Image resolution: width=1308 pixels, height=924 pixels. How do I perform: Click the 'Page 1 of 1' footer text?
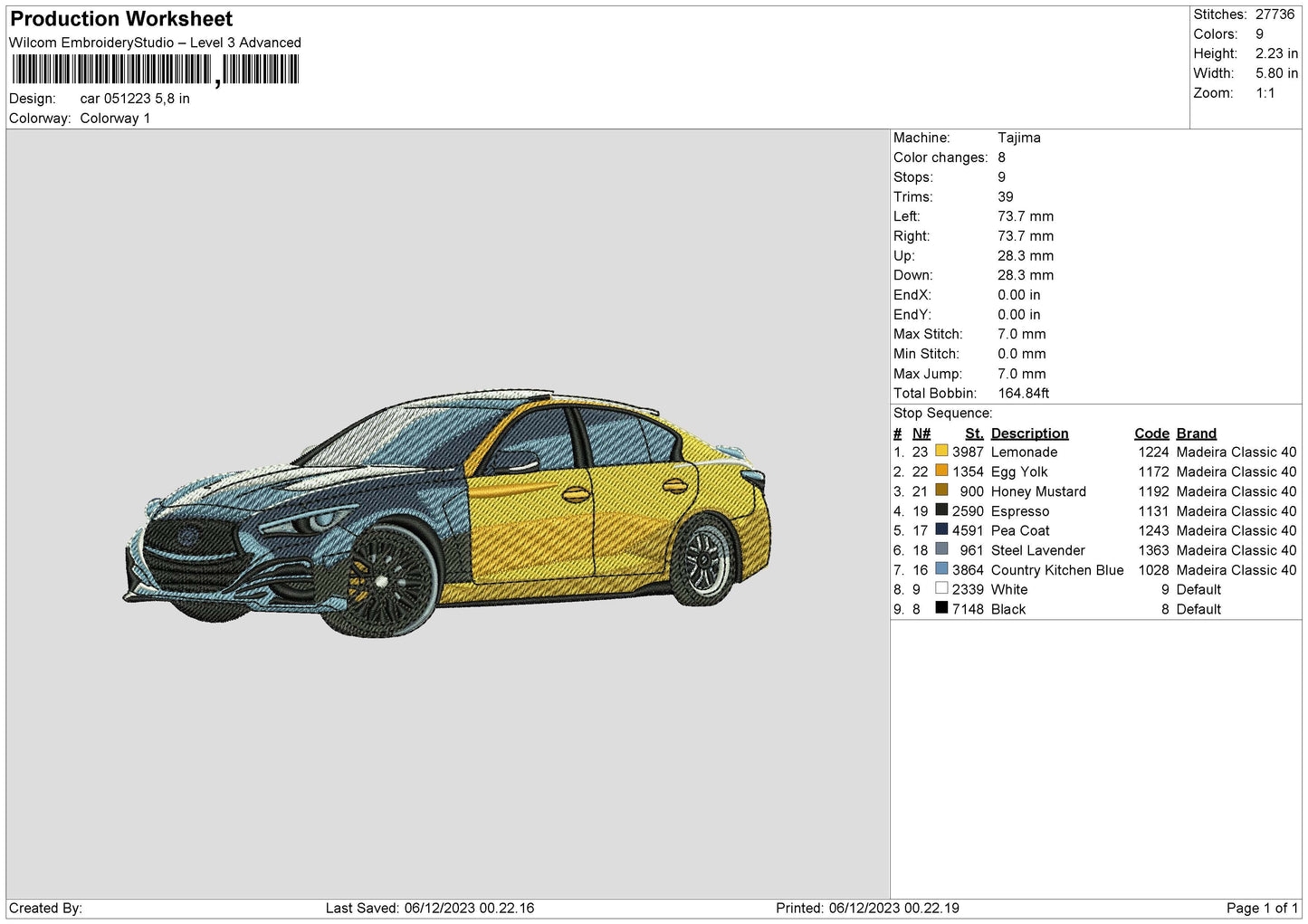coord(1262,909)
